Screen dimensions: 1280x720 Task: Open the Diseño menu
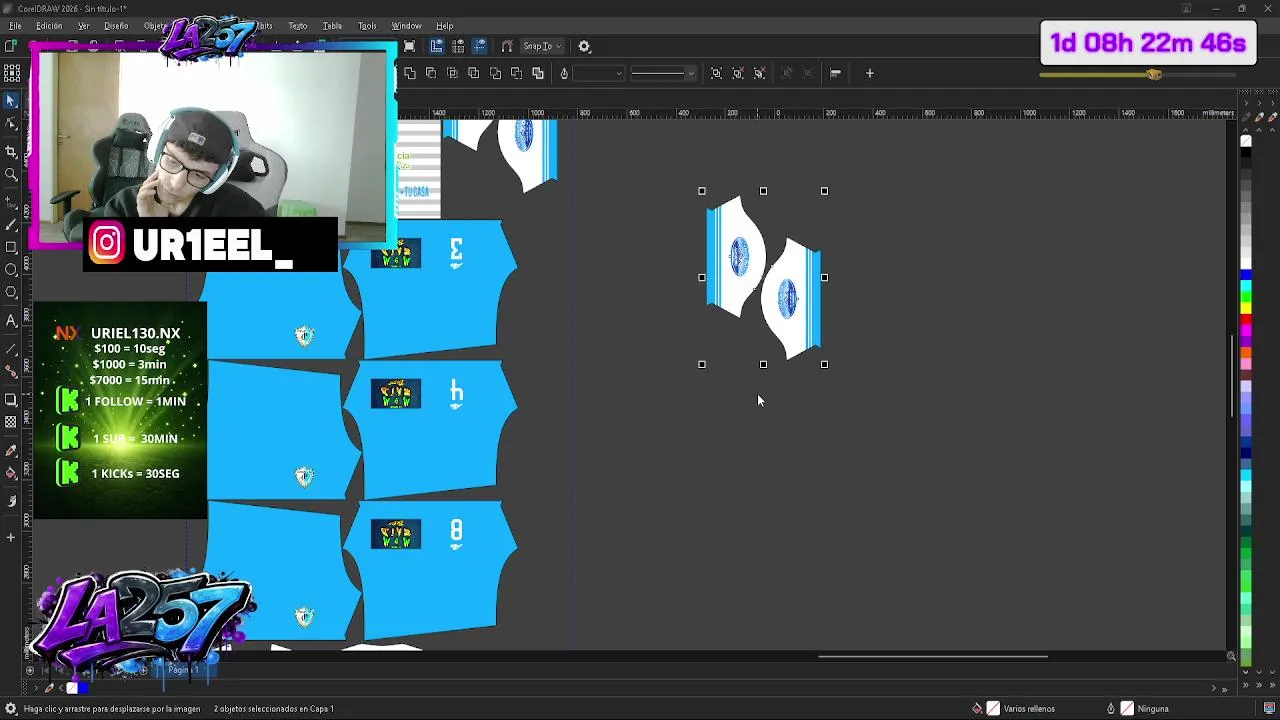[x=116, y=26]
